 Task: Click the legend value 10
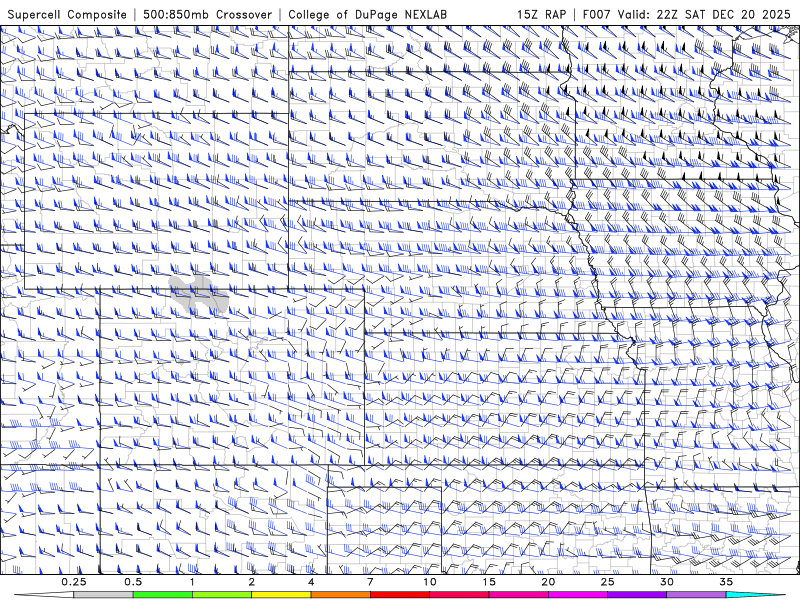[x=430, y=582]
